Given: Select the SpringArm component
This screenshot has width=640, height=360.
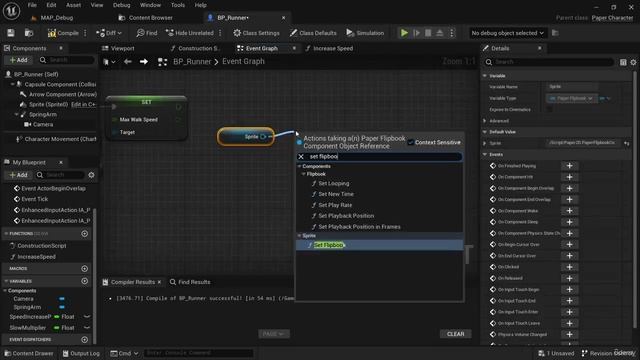Looking at the screenshot, I should (43, 114).
